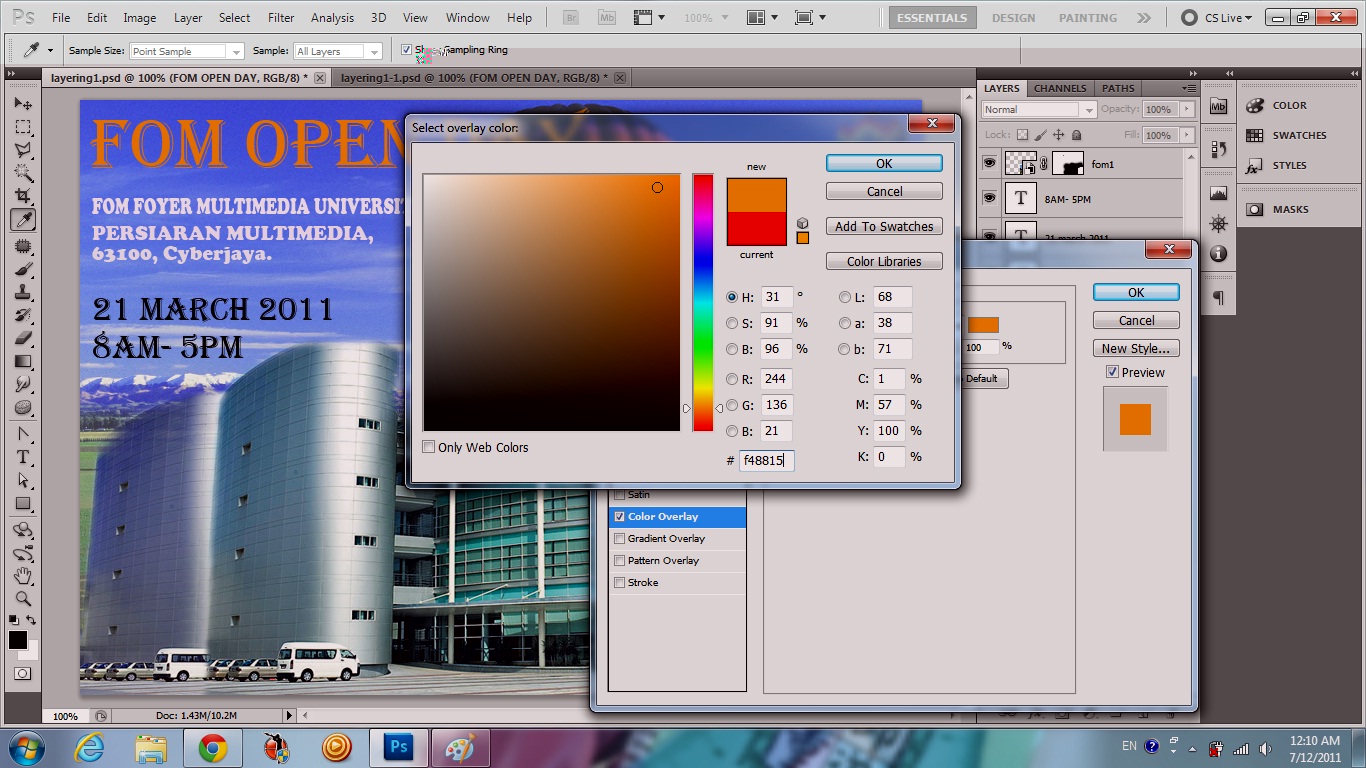Open the Filter menu
1366x768 pixels.
(281, 18)
